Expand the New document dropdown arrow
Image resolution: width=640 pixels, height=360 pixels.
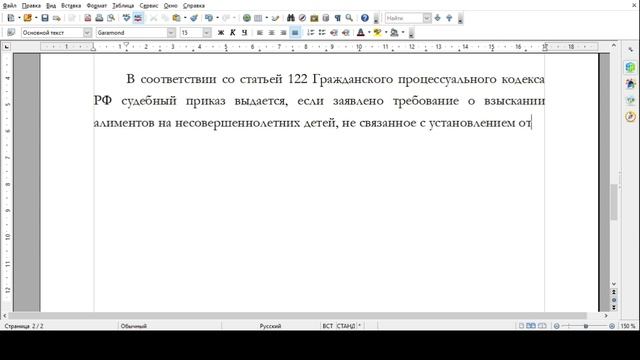pos(19,18)
